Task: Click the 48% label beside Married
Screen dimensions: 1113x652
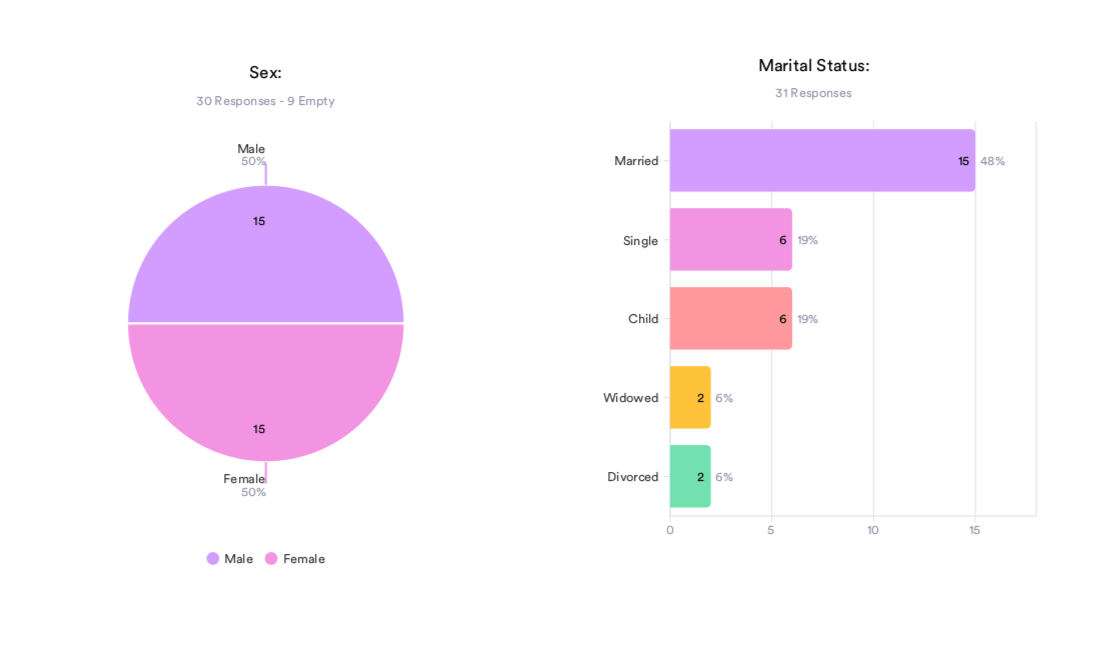Action: (992, 161)
